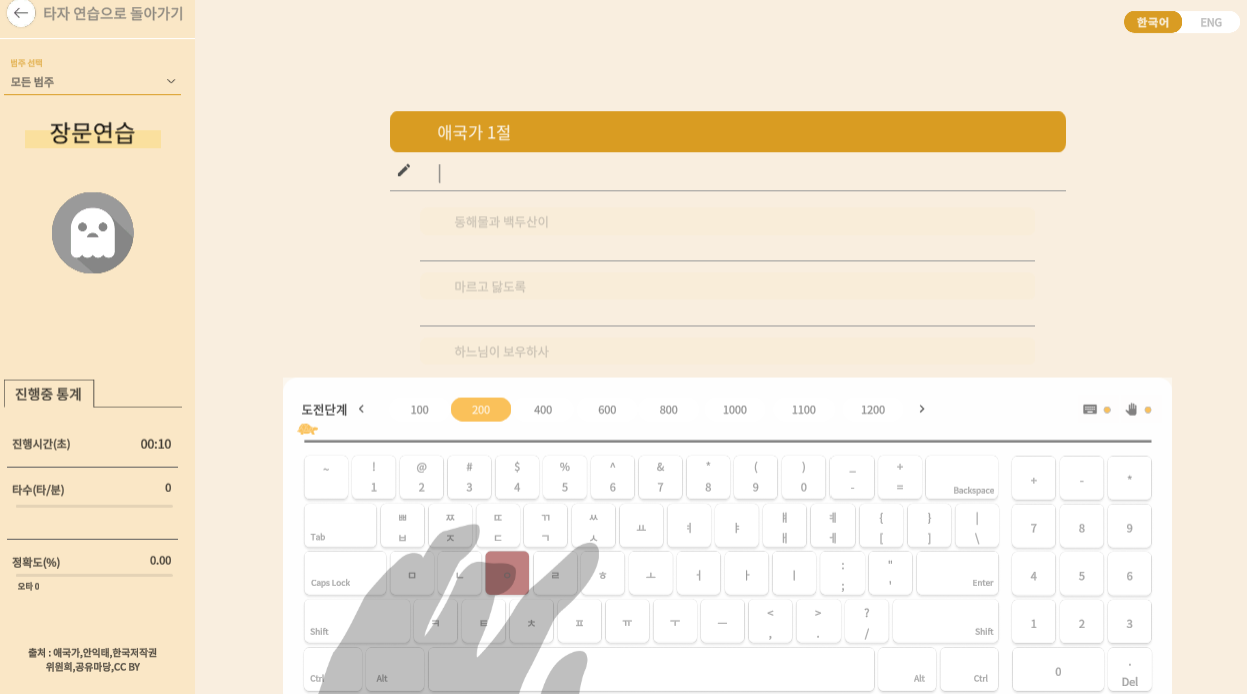Click the Tab key on virtual keyboard
This screenshot has width=1247, height=694.
340,526
